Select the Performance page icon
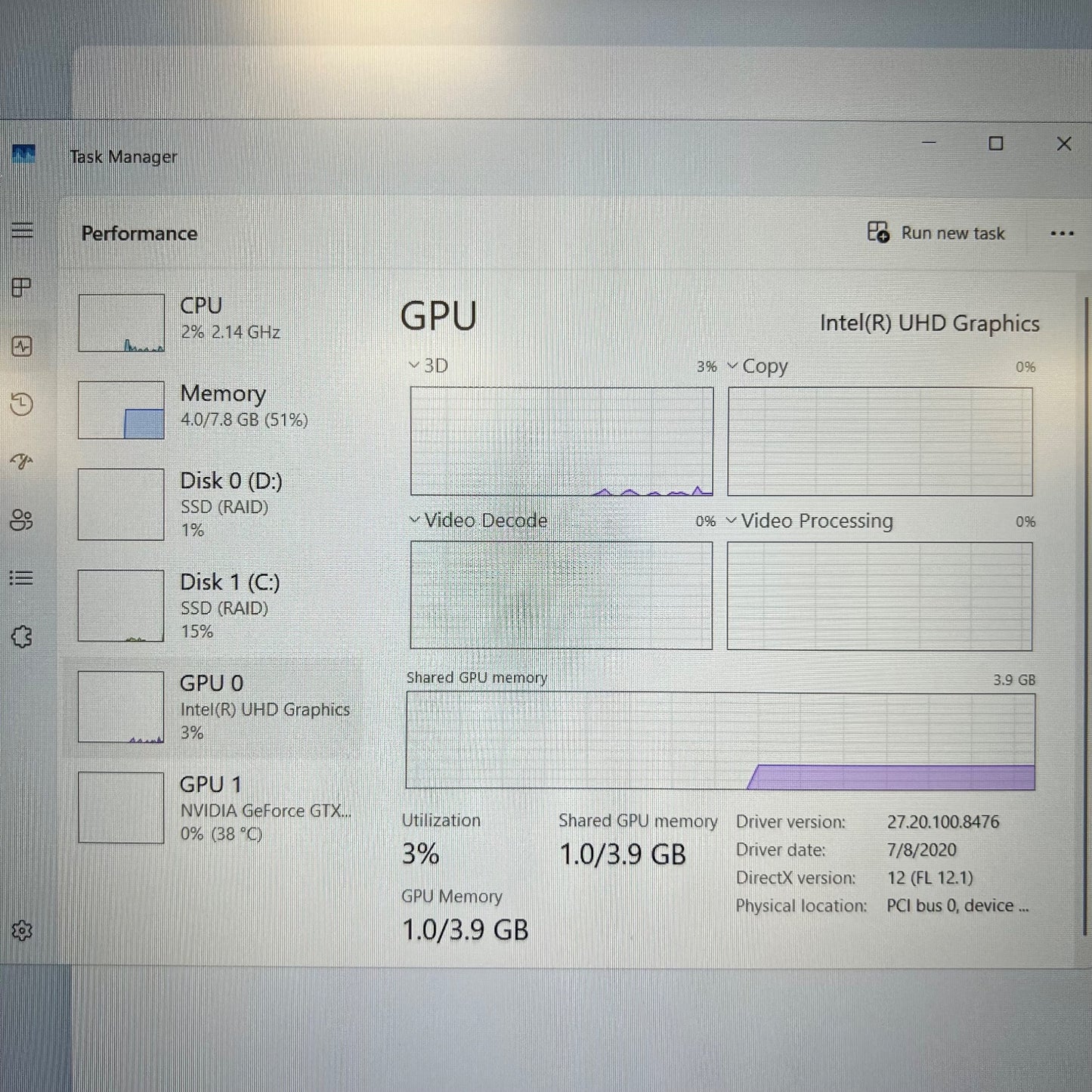Image resolution: width=1092 pixels, height=1092 pixels. coord(21,346)
